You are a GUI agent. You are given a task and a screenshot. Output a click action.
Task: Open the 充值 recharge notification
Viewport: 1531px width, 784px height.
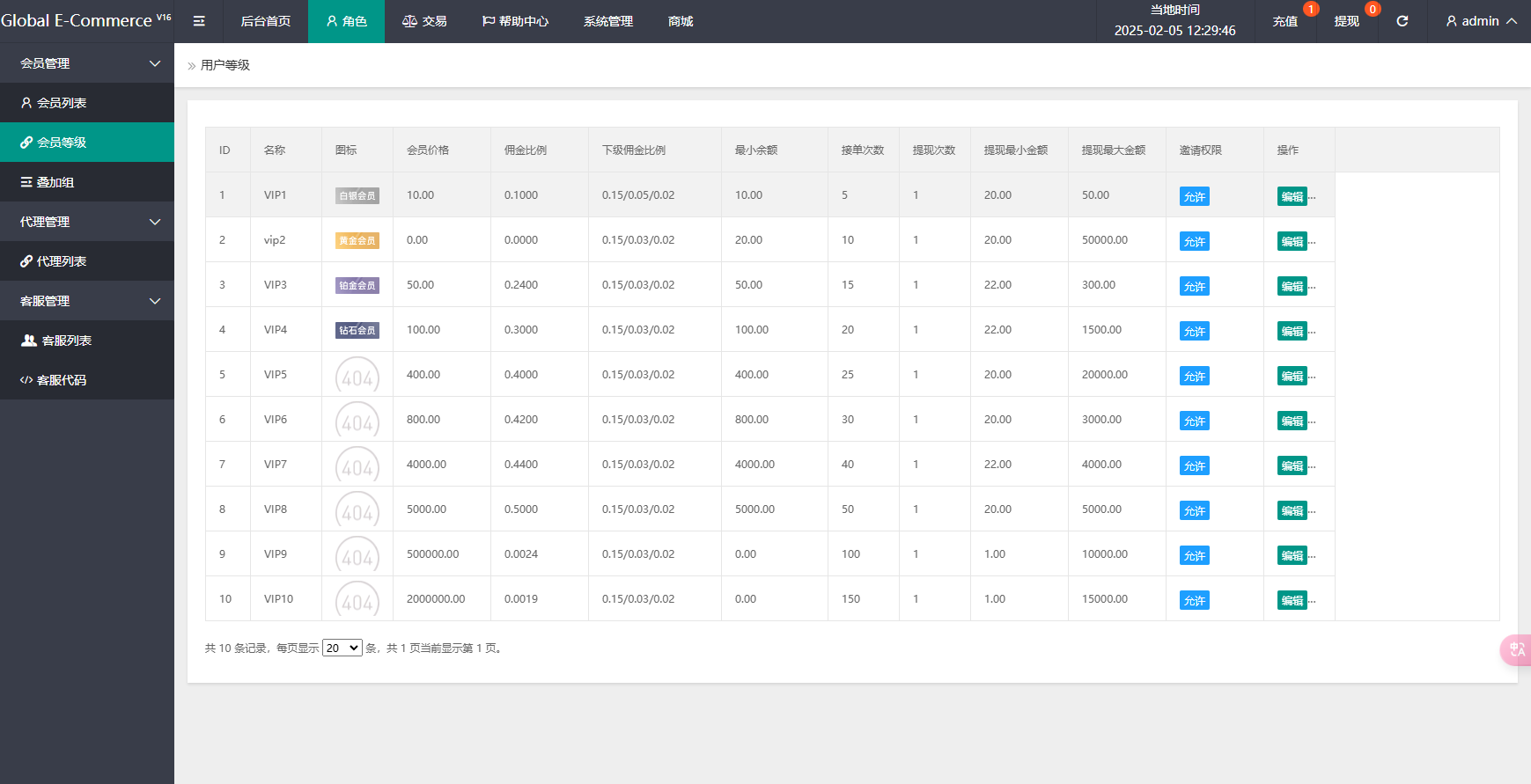(x=1284, y=21)
